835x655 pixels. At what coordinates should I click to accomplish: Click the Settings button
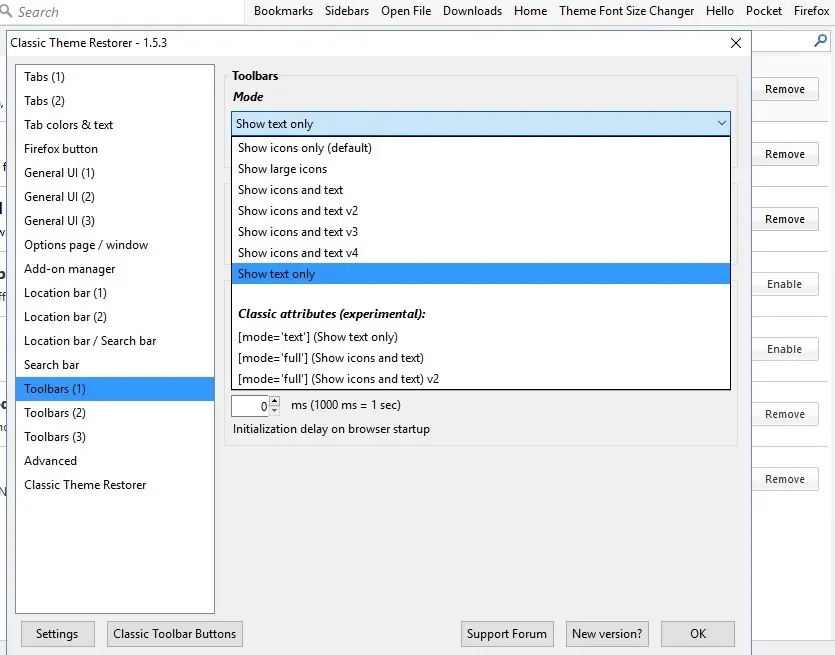pos(58,634)
